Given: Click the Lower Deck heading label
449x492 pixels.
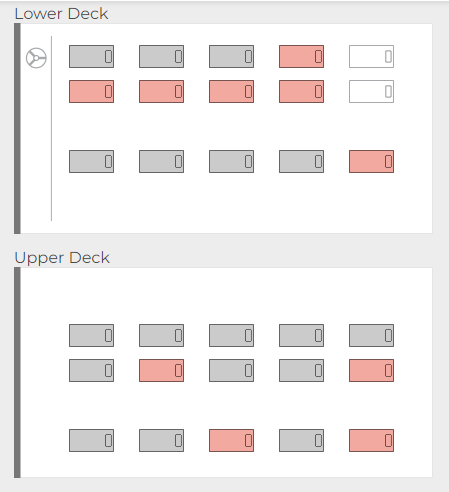Looking at the screenshot, I should pyautogui.click(x=61, y=14).
